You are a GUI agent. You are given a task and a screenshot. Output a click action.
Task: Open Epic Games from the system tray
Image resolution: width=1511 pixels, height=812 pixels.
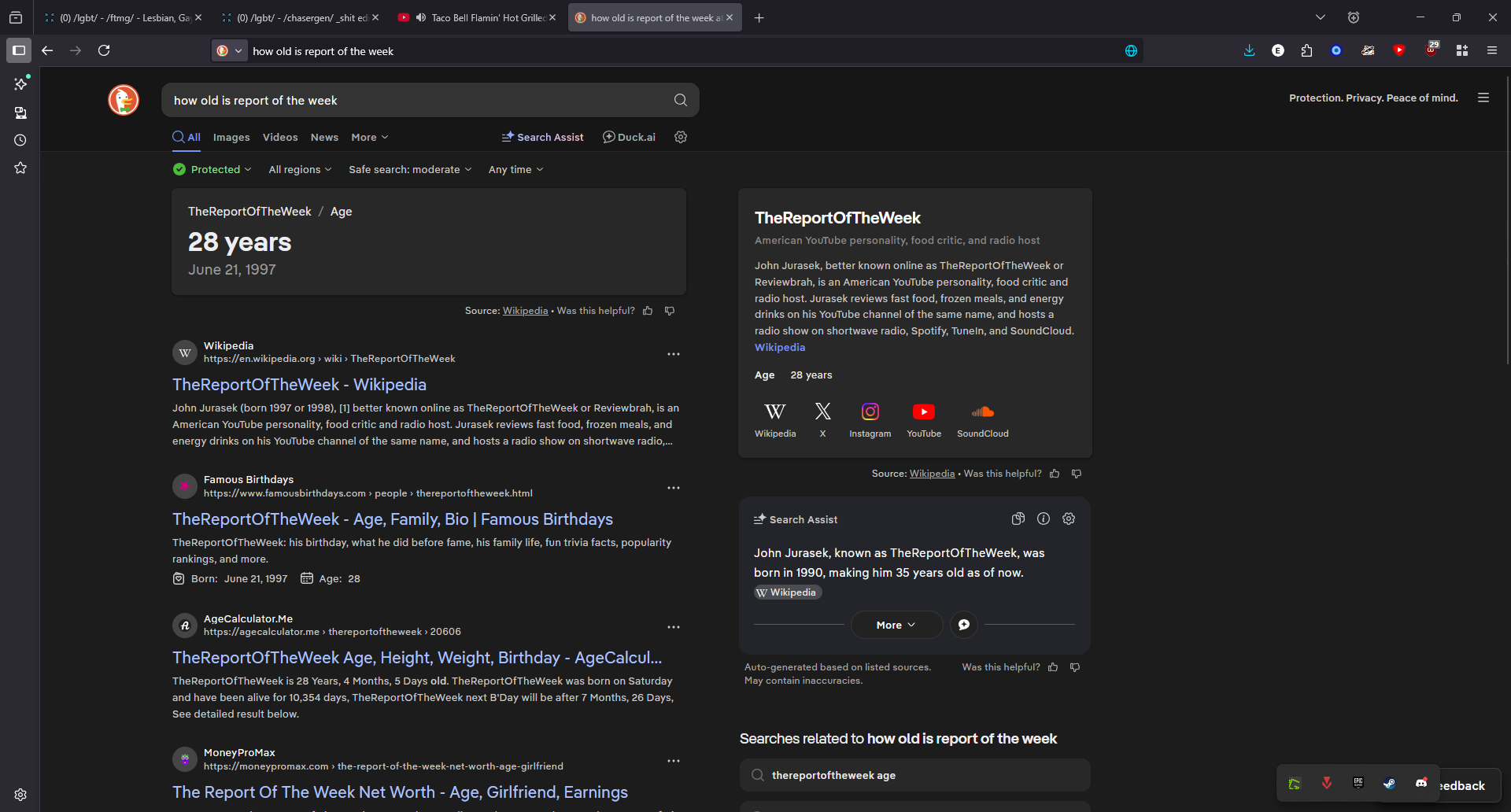pos(1358,783)
